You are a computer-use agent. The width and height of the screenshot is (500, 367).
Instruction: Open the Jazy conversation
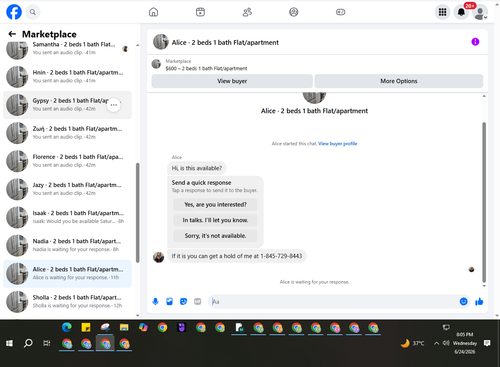tap(67, 189)
